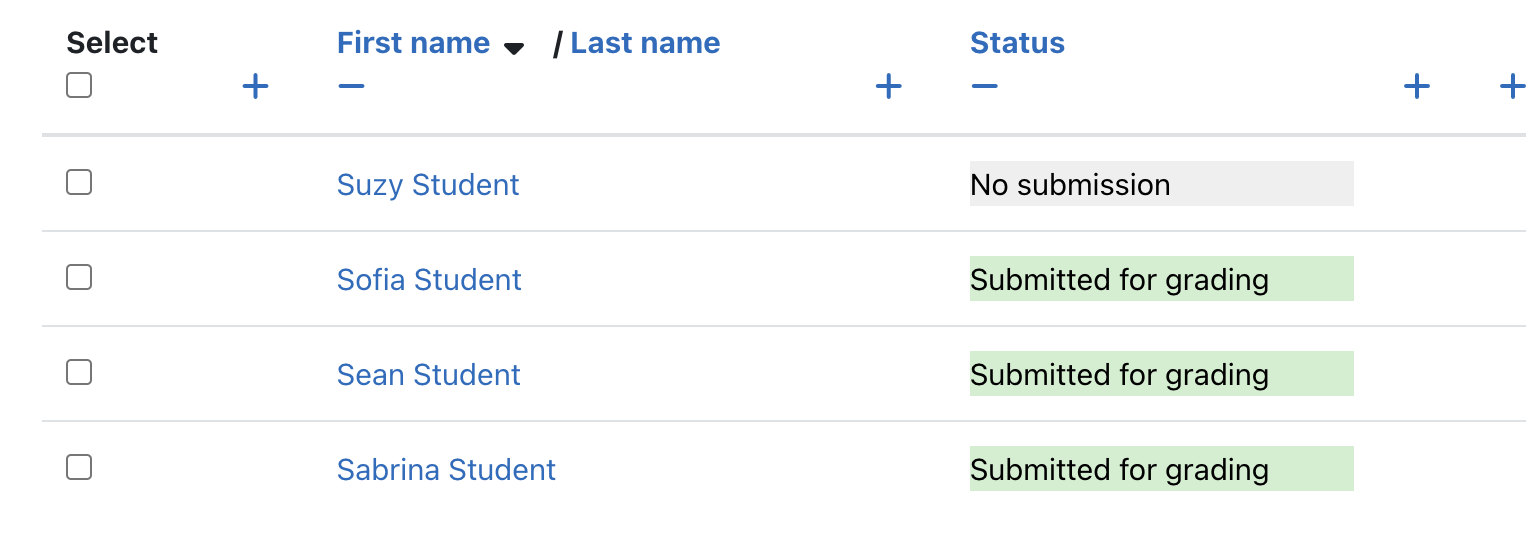The height and width of the screenshot is (538, 1526).
Task: Toggle sort arrow beside First name
Action: (x=514, y=48)
